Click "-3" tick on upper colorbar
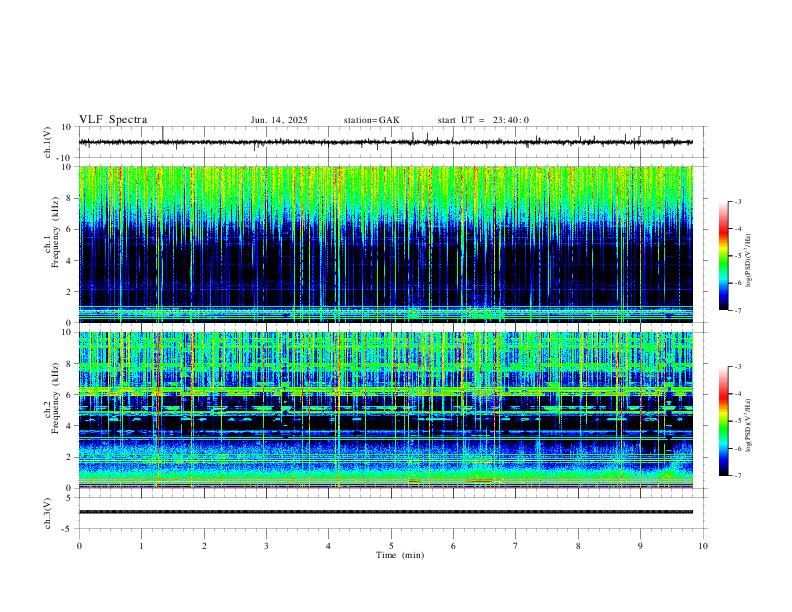The image size is (792, 612). [x=738, y=201]
